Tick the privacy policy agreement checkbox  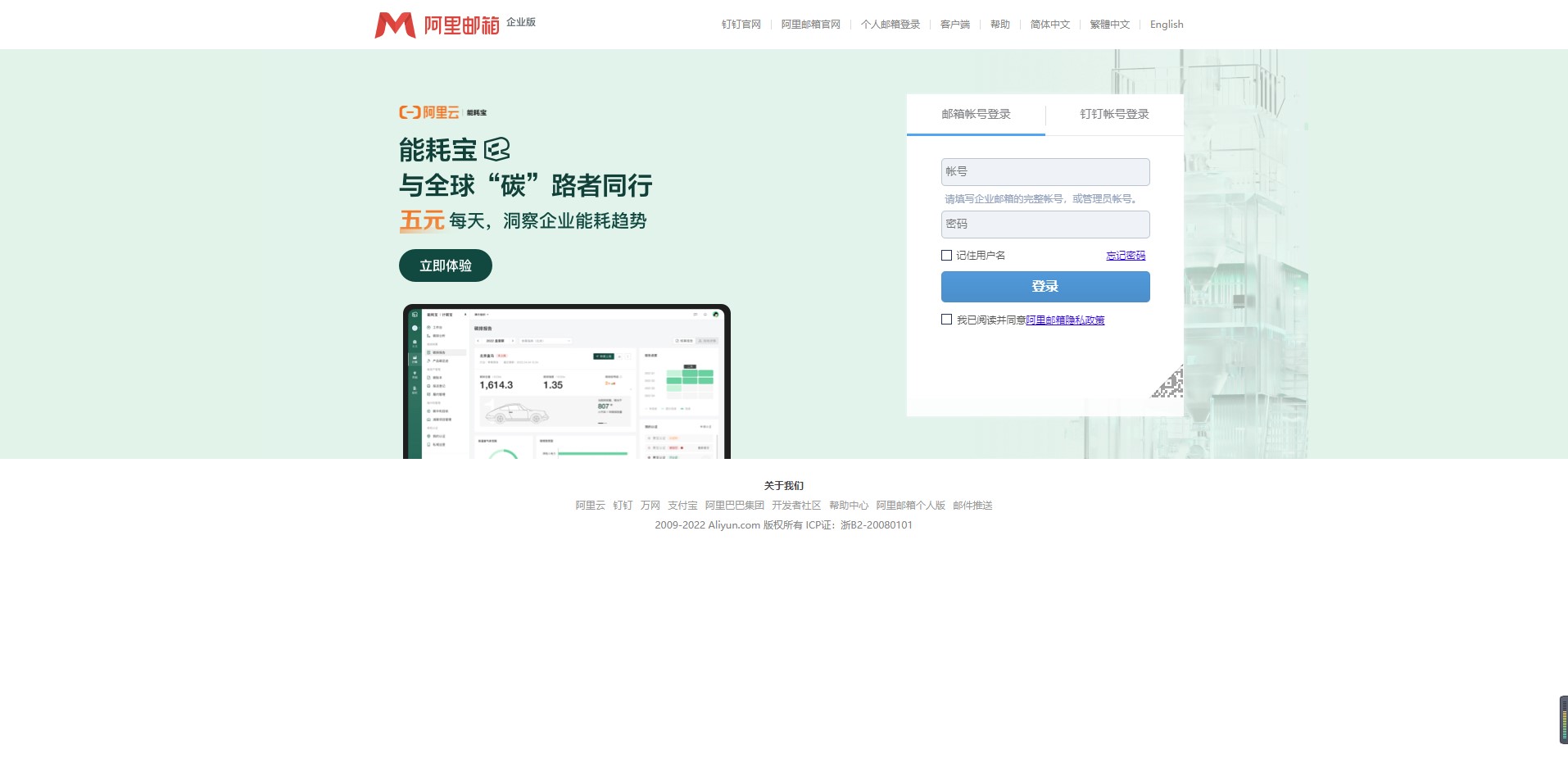(x=946, y=320)
